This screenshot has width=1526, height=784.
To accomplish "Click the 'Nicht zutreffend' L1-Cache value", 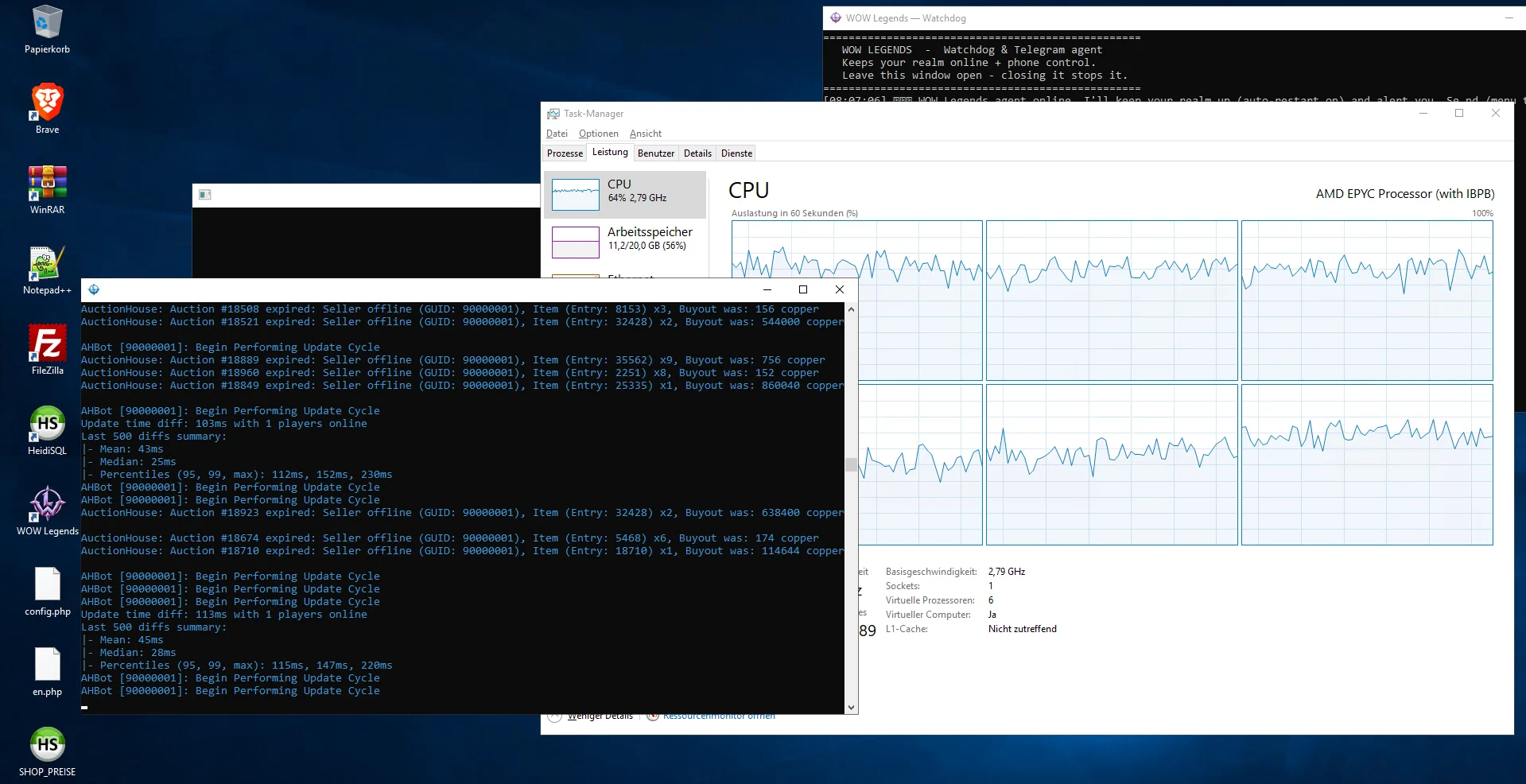I will coord(1023,629).
